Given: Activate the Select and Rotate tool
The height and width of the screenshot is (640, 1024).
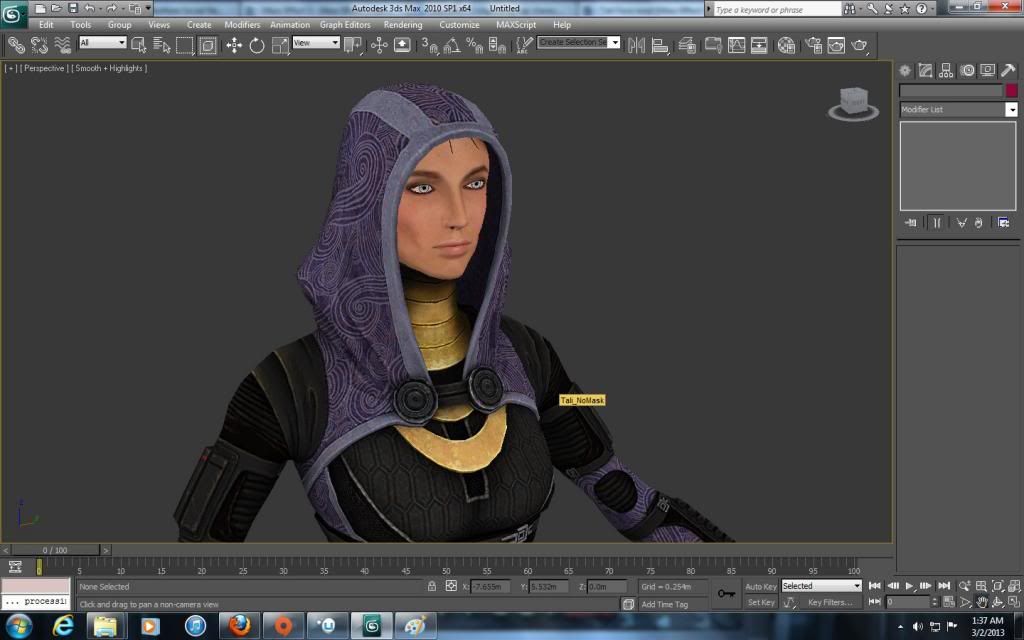Looking at the screenshot, I should (257, 45).
